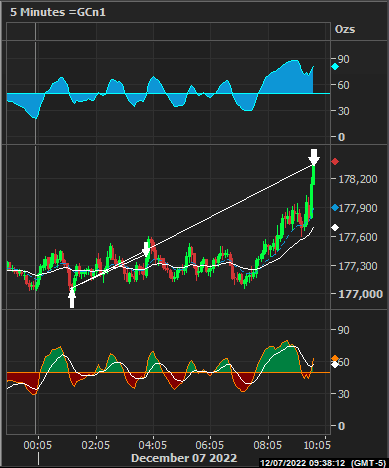Click the 08:05 time axis label

pos(267,445)
